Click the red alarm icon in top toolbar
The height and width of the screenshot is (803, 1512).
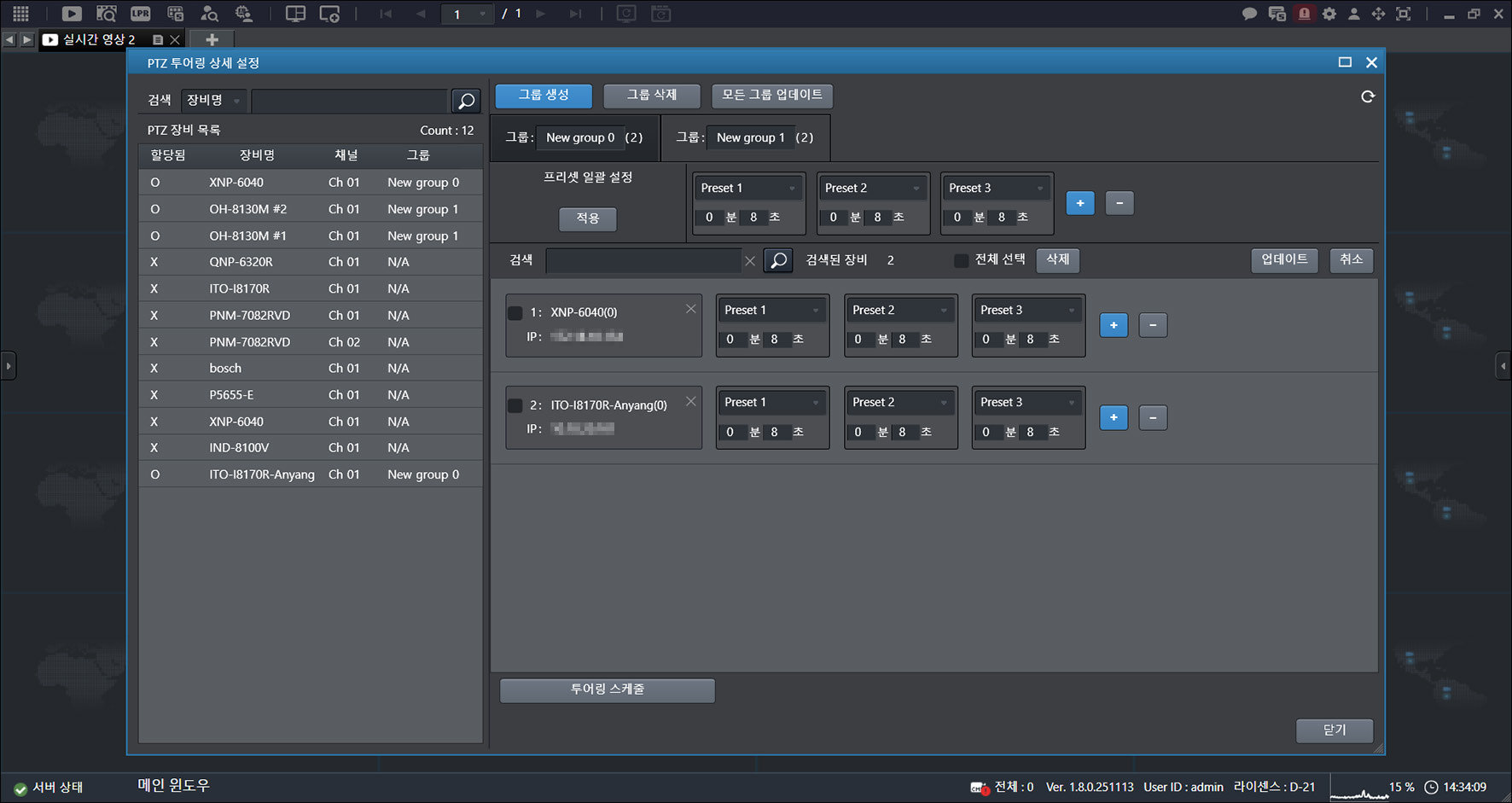[x=1304, y=14]
